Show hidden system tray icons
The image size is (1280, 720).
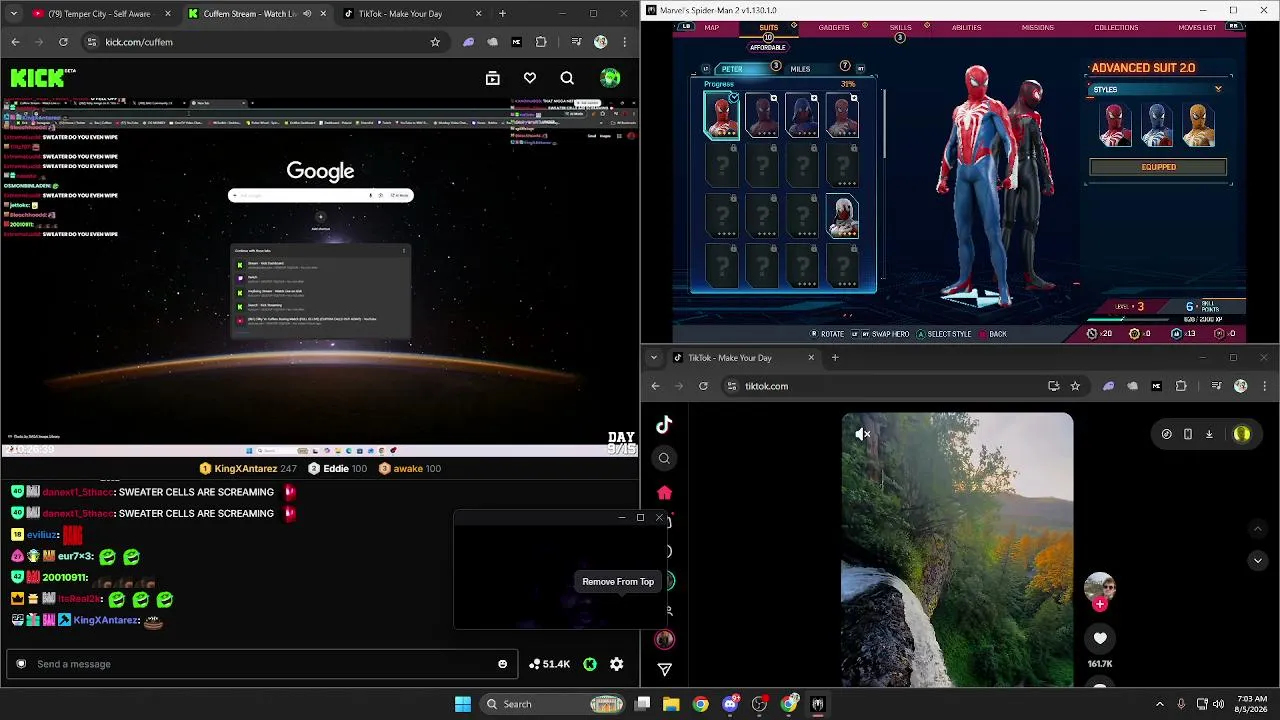click(1160, 704)
